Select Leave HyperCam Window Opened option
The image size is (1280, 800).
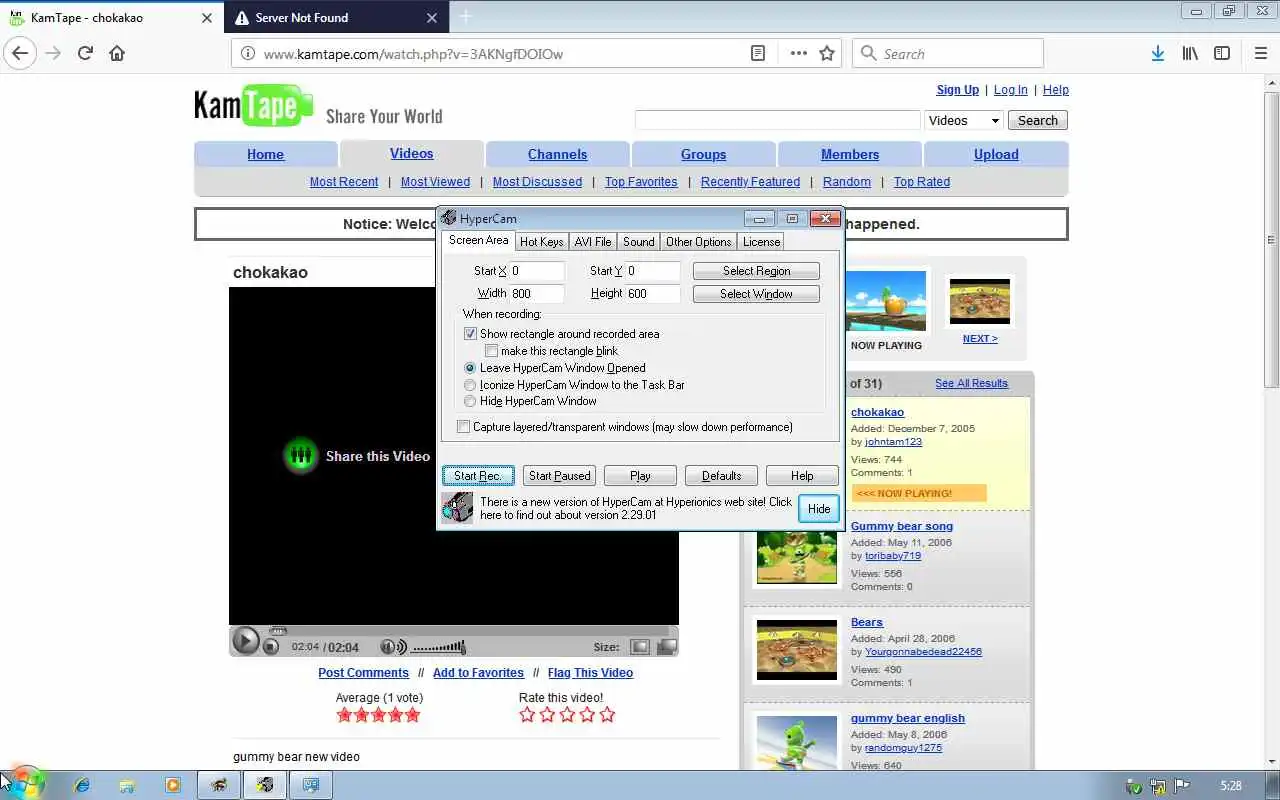[x=470, y=368]
